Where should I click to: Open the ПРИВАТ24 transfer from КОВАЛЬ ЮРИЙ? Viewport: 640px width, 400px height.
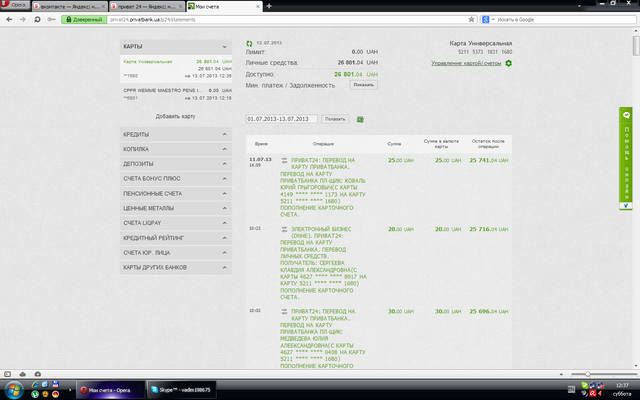coord(323,187)
